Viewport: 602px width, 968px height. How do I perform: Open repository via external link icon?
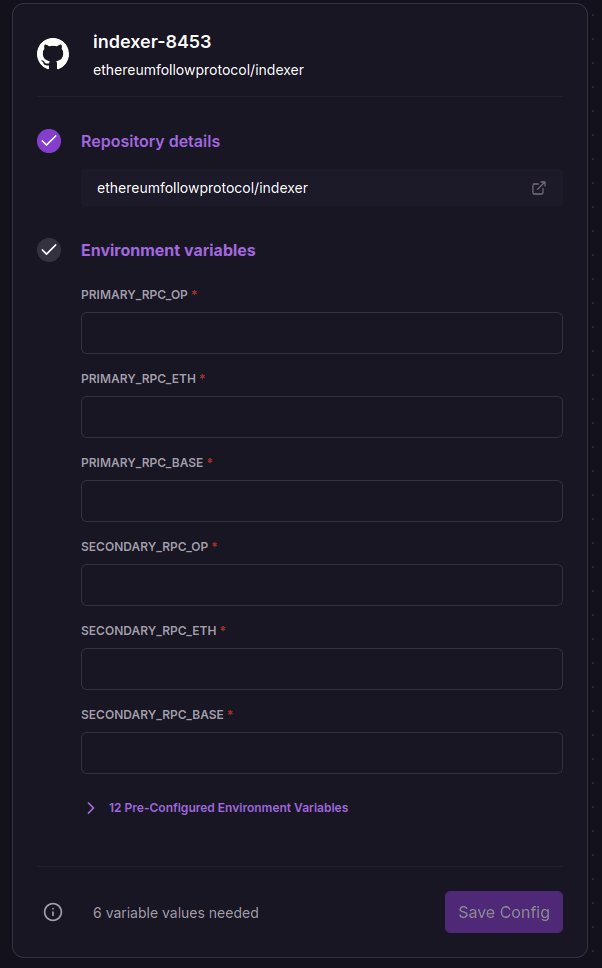(539, 188)
